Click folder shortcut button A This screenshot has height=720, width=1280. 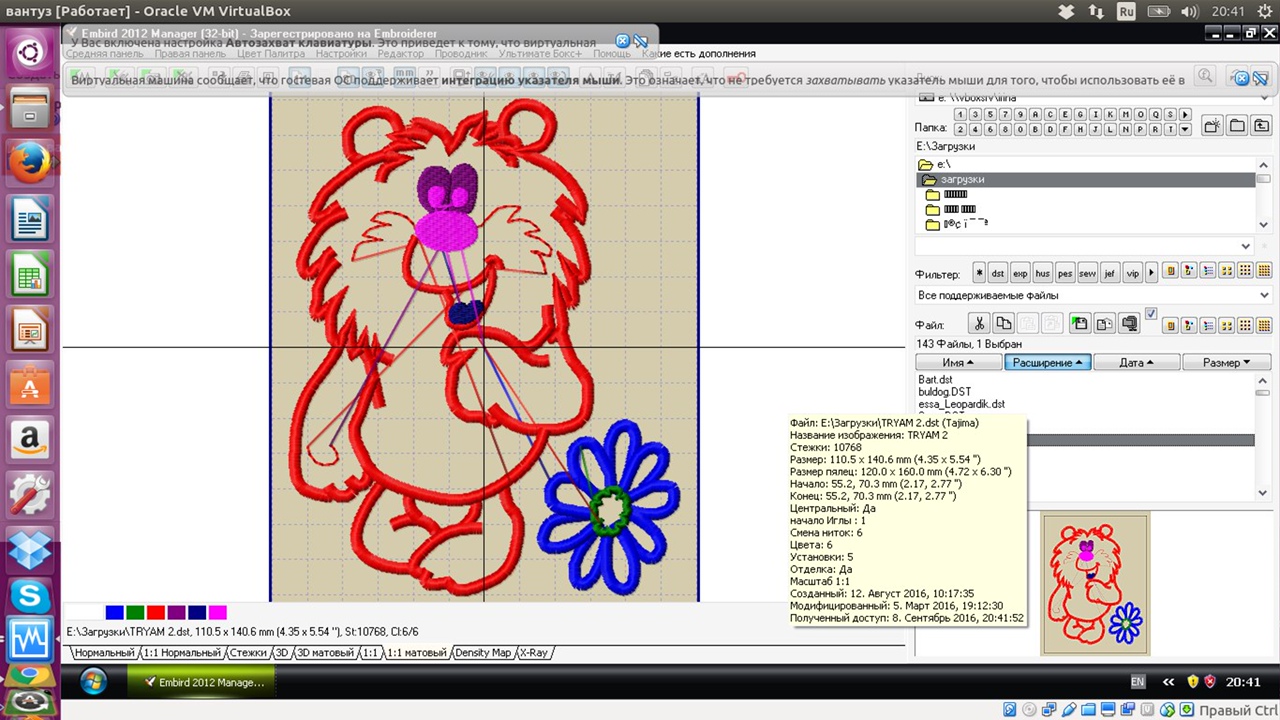click(x=1035, y=114)
